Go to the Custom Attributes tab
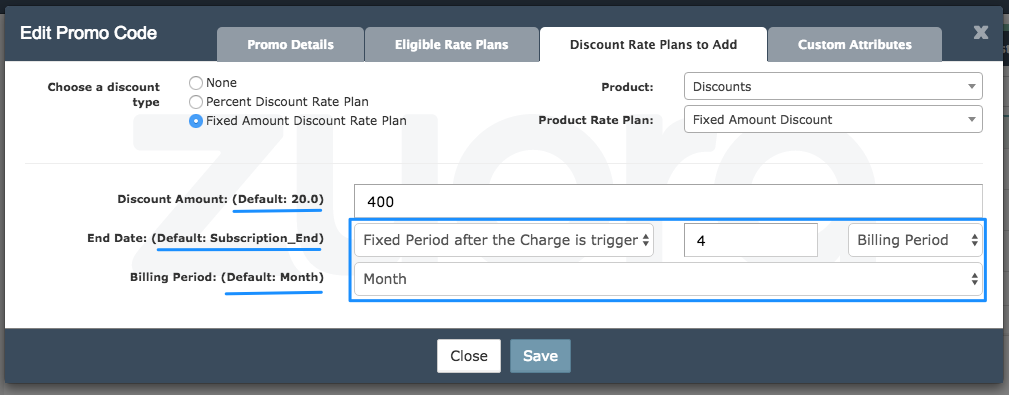 [x=855, y=44]
